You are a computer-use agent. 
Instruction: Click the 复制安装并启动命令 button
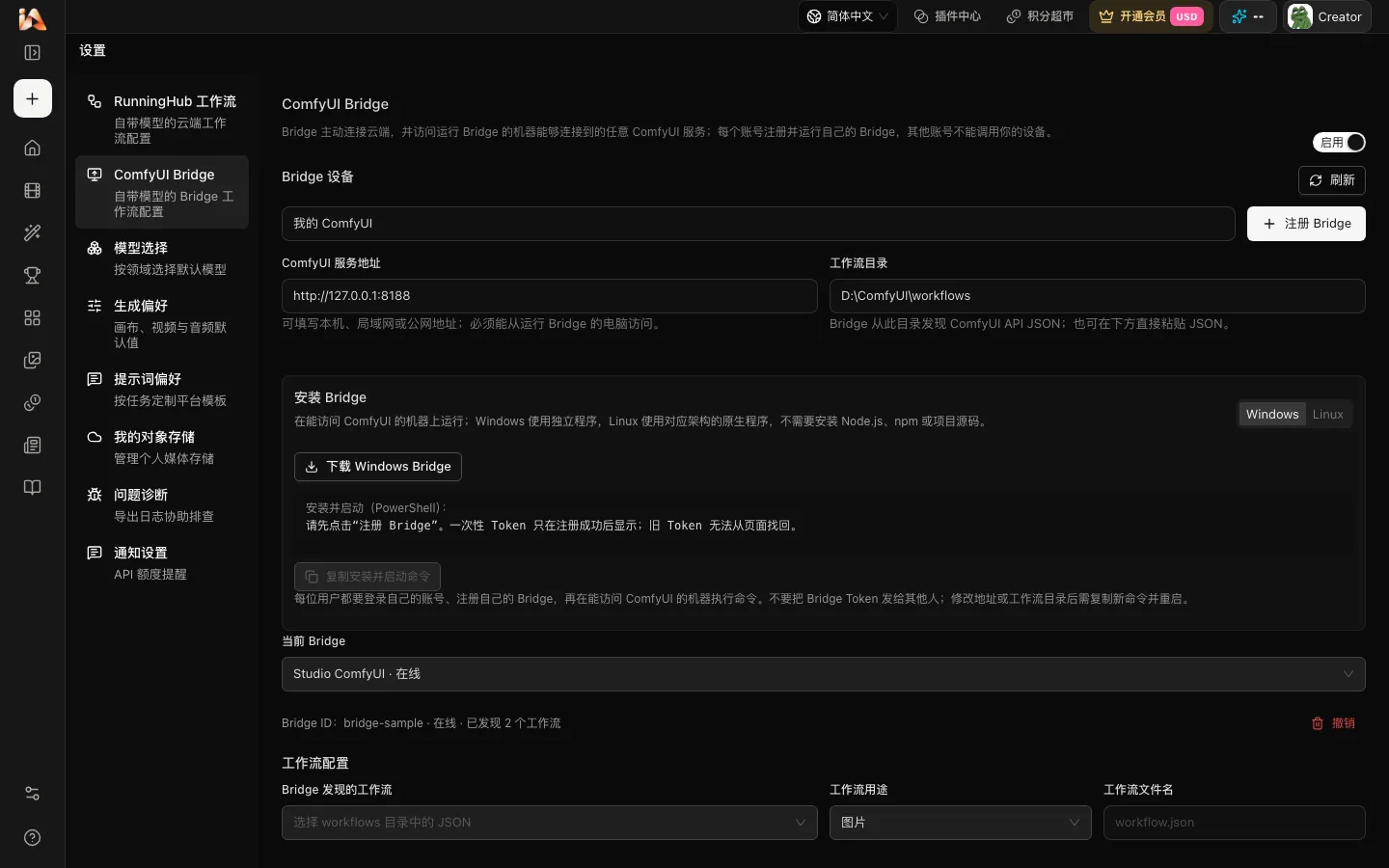(368, 577)
